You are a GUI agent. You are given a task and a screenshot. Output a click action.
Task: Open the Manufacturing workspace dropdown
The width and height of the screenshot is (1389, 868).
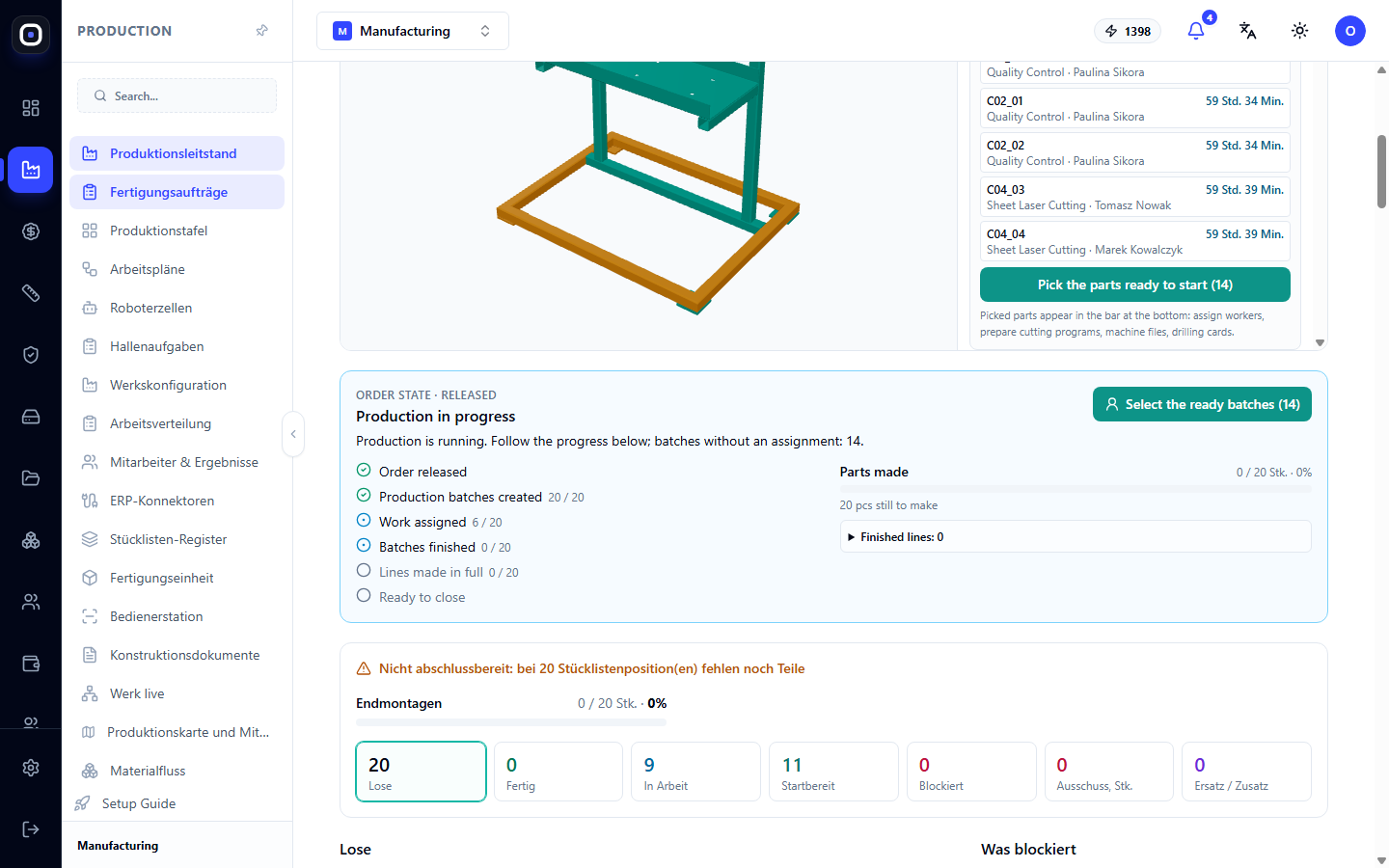(x=413, y=31)
